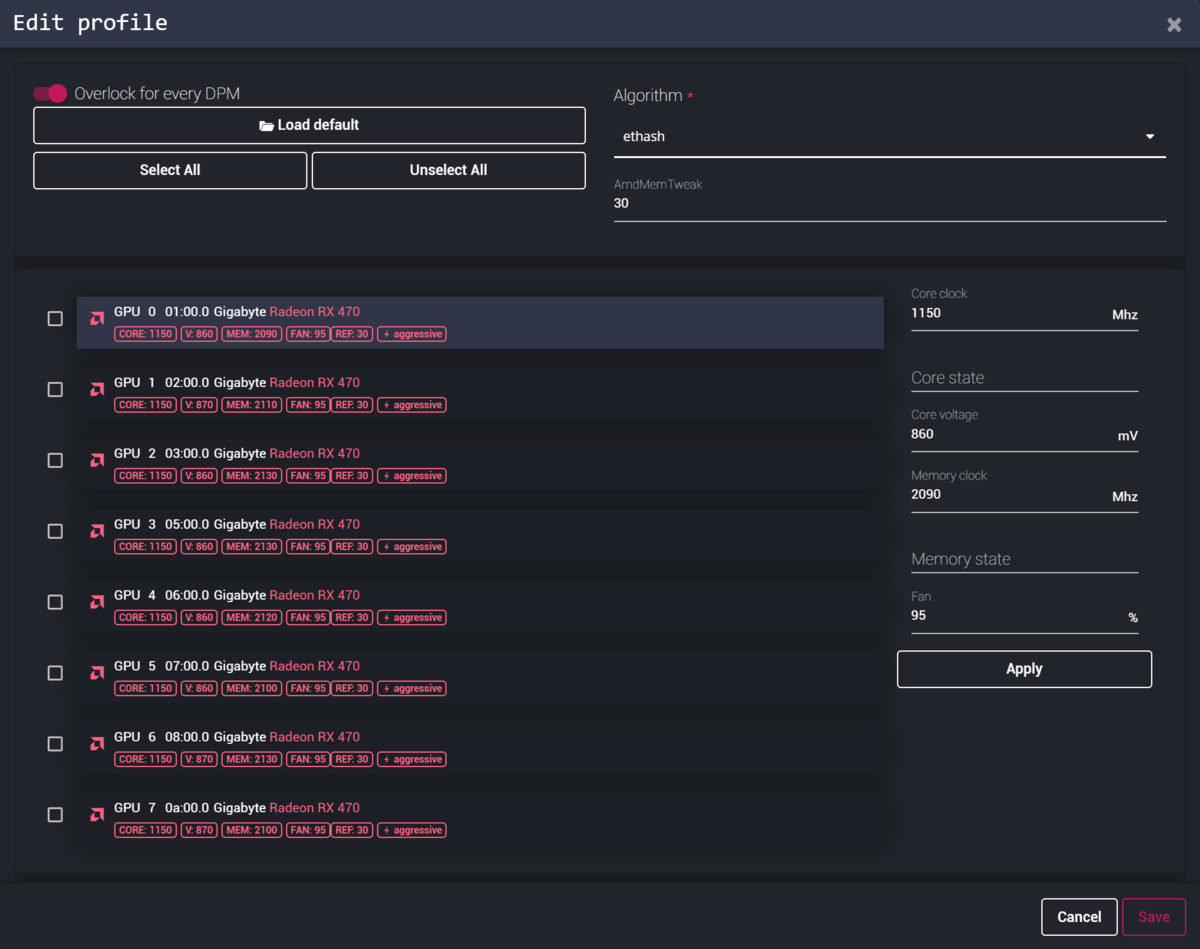Click the CORE: 1150 tag on GPU 6
Screen dimensions: 1200x949
click(x=146, y=760)
